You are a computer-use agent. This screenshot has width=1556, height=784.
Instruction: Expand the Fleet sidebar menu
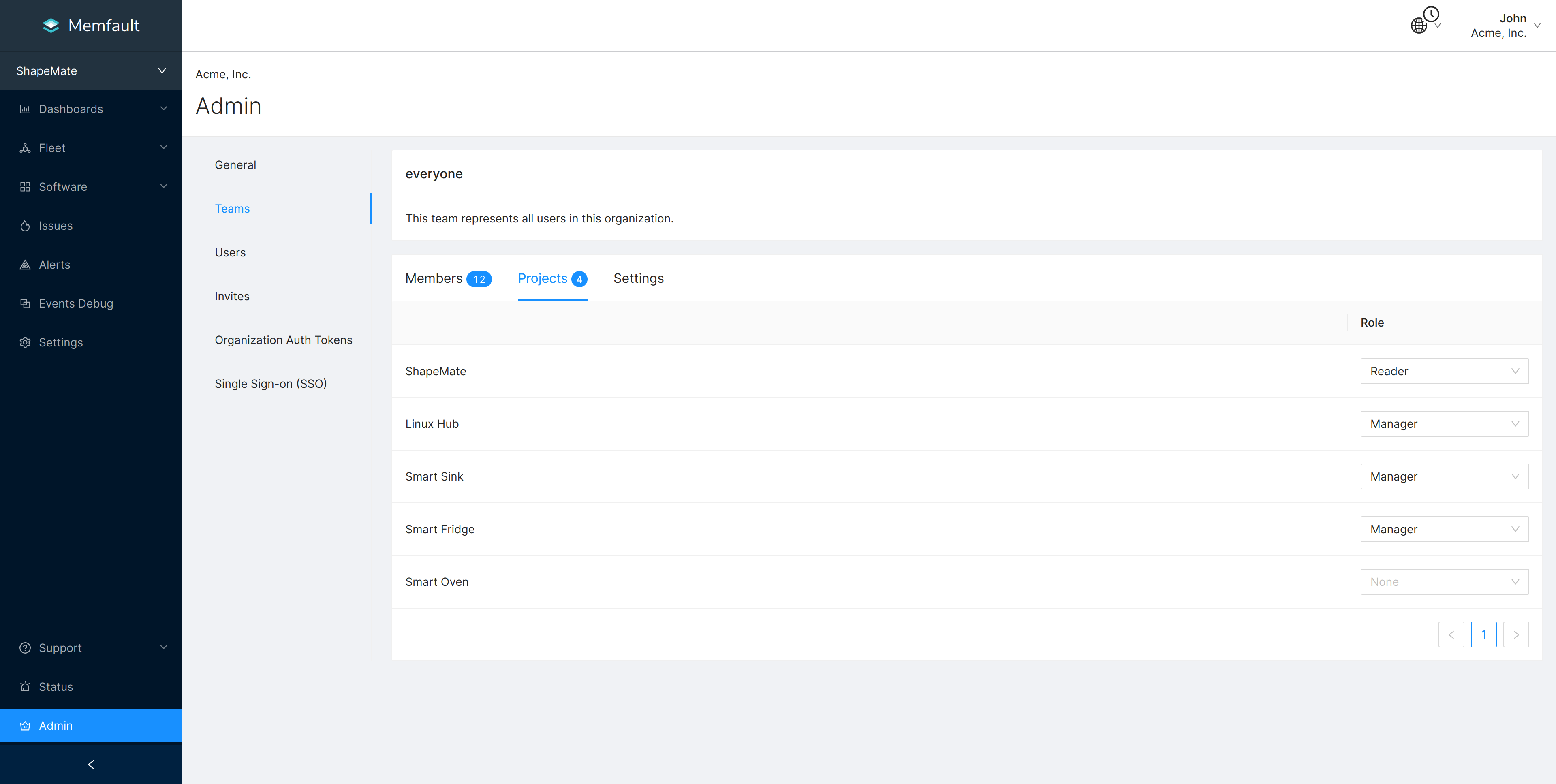point(91,148)
